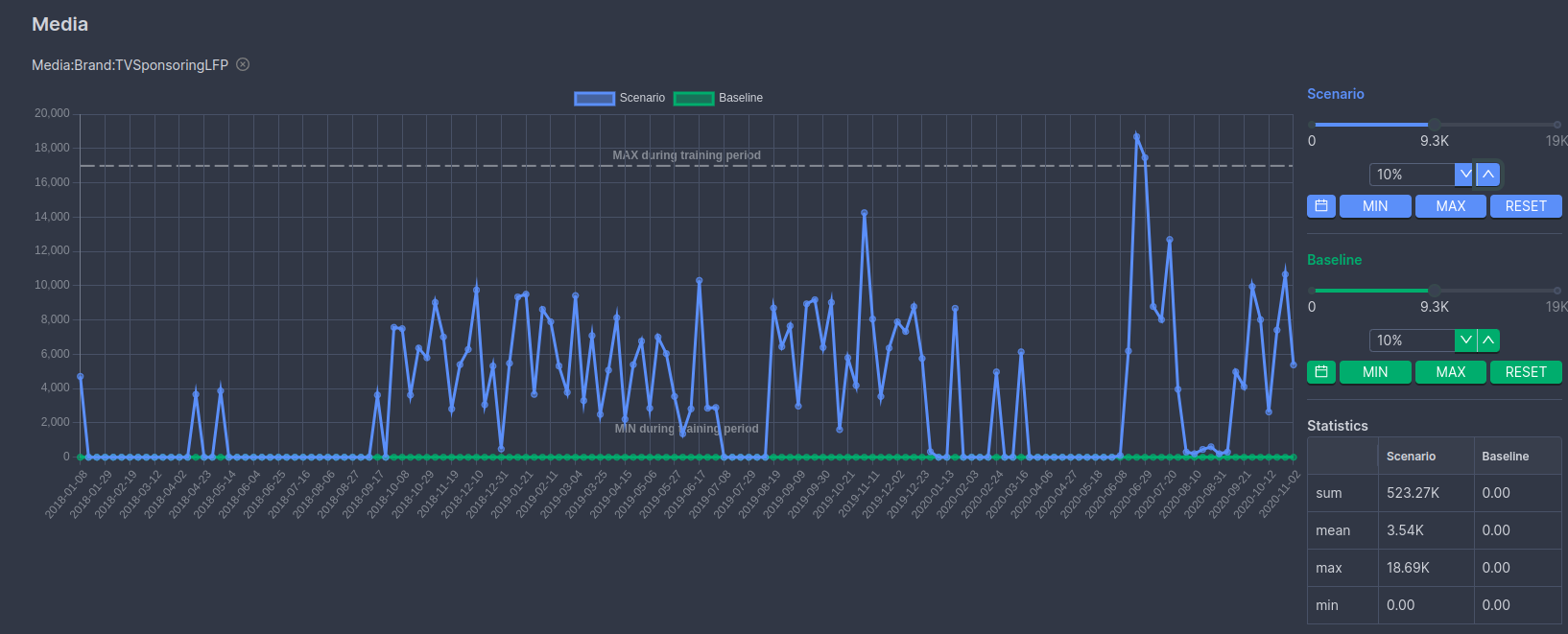This screenshot has height=634, width=1568.
Task: Open the Scenario calendar date picker
Action: [x=1320, y=206]
